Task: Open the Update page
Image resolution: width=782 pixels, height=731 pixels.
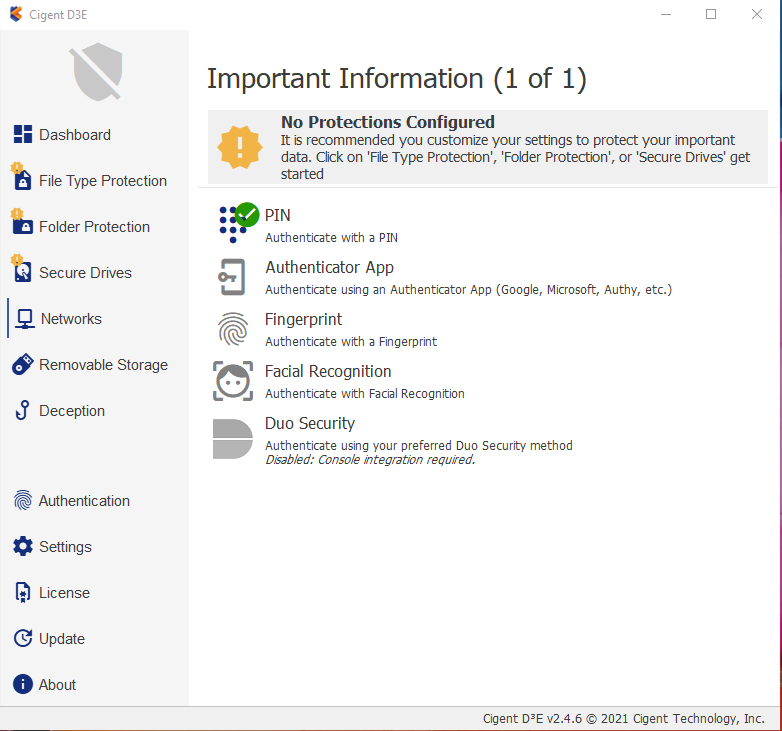Action: 62,639
